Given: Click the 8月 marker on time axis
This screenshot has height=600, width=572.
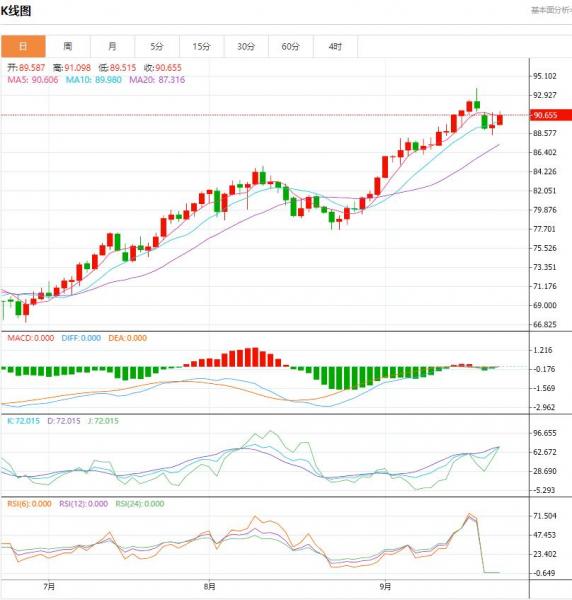Looking at the screenshot, I should point(209,587).
